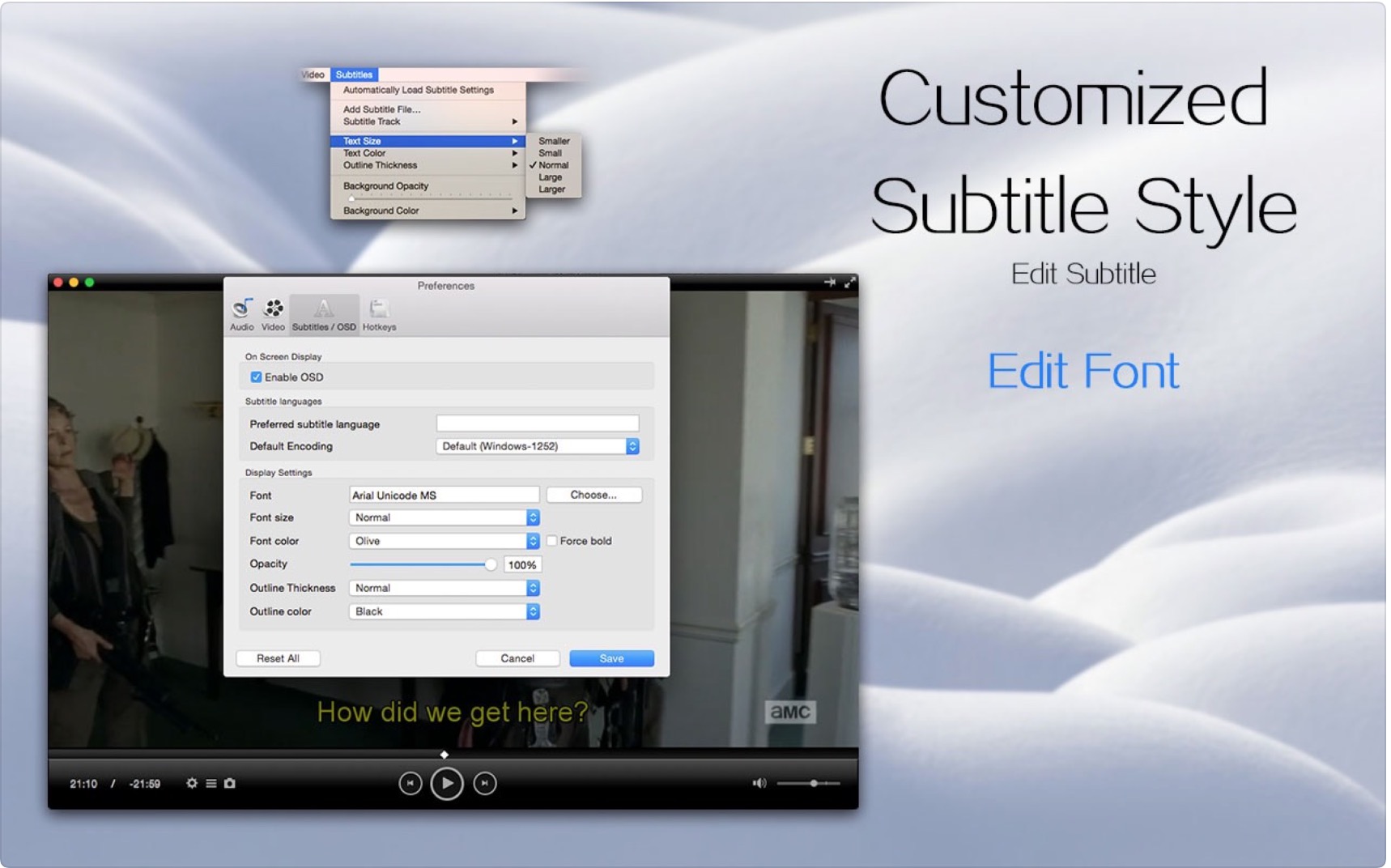This screenshot has height=868, width=1391.
Task: Expand the Subtitle Track submenu
Action: [x=428, y=121]
